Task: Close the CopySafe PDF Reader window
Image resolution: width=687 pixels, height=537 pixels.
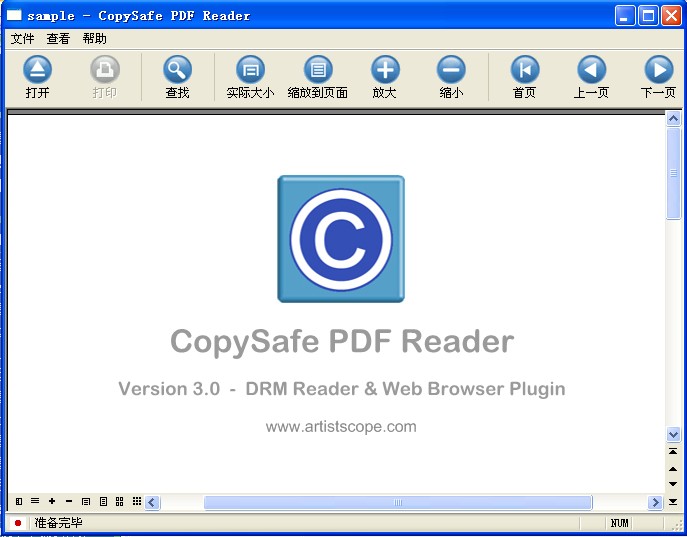Action: [671, 16]
